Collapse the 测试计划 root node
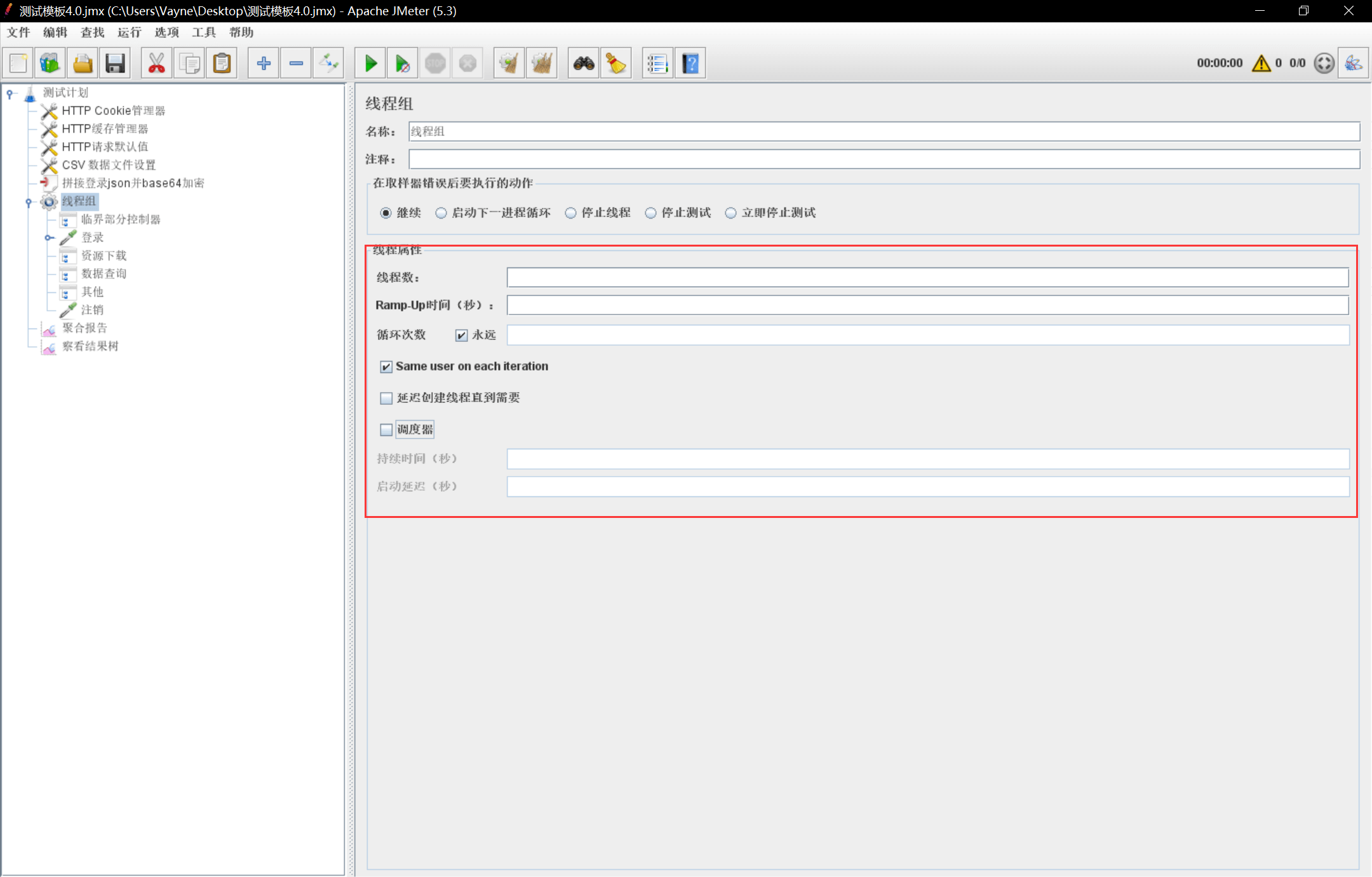 click(10, 93)
